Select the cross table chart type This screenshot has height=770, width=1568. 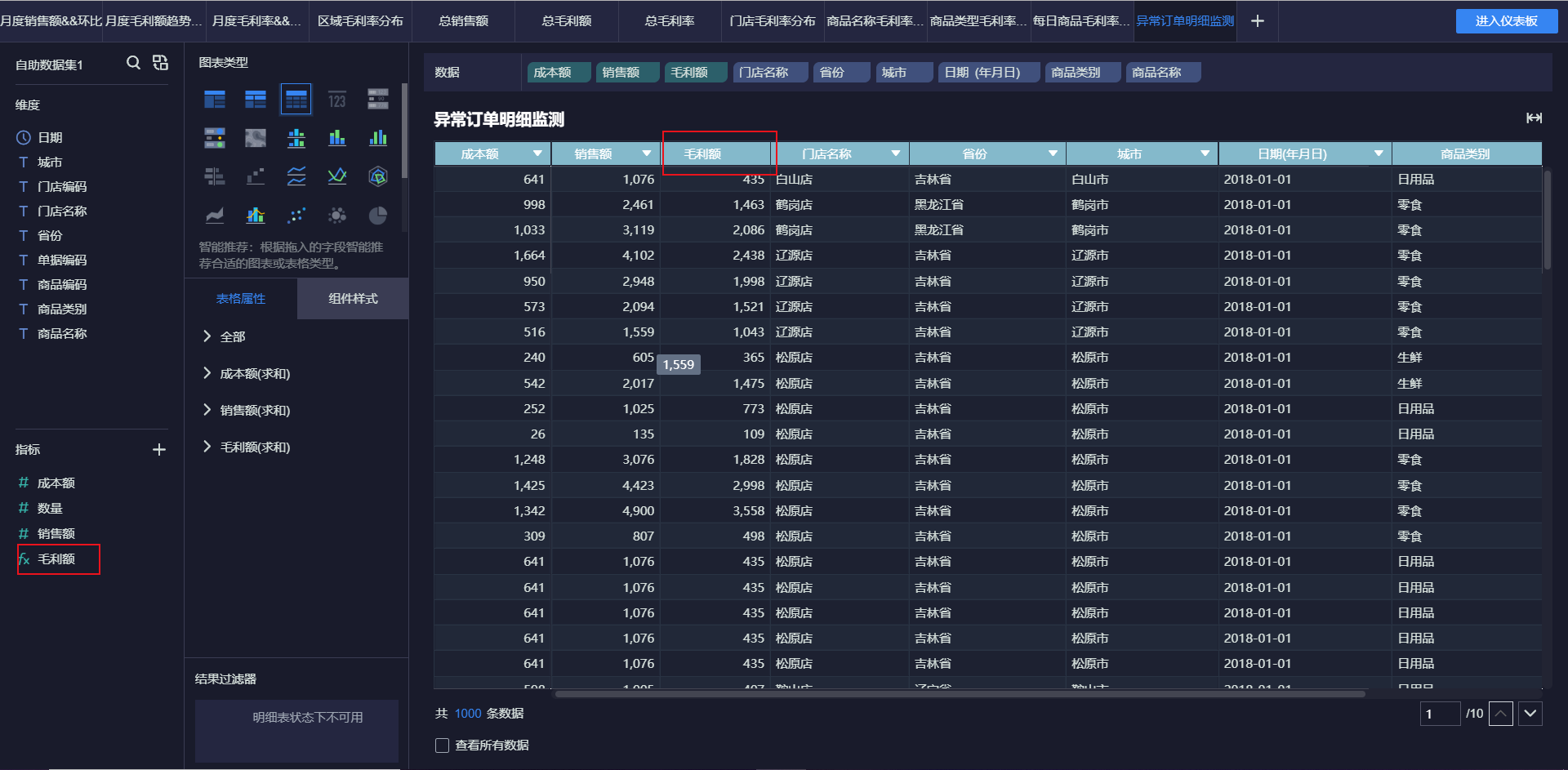pyautogui.click(x=256, y=100)
